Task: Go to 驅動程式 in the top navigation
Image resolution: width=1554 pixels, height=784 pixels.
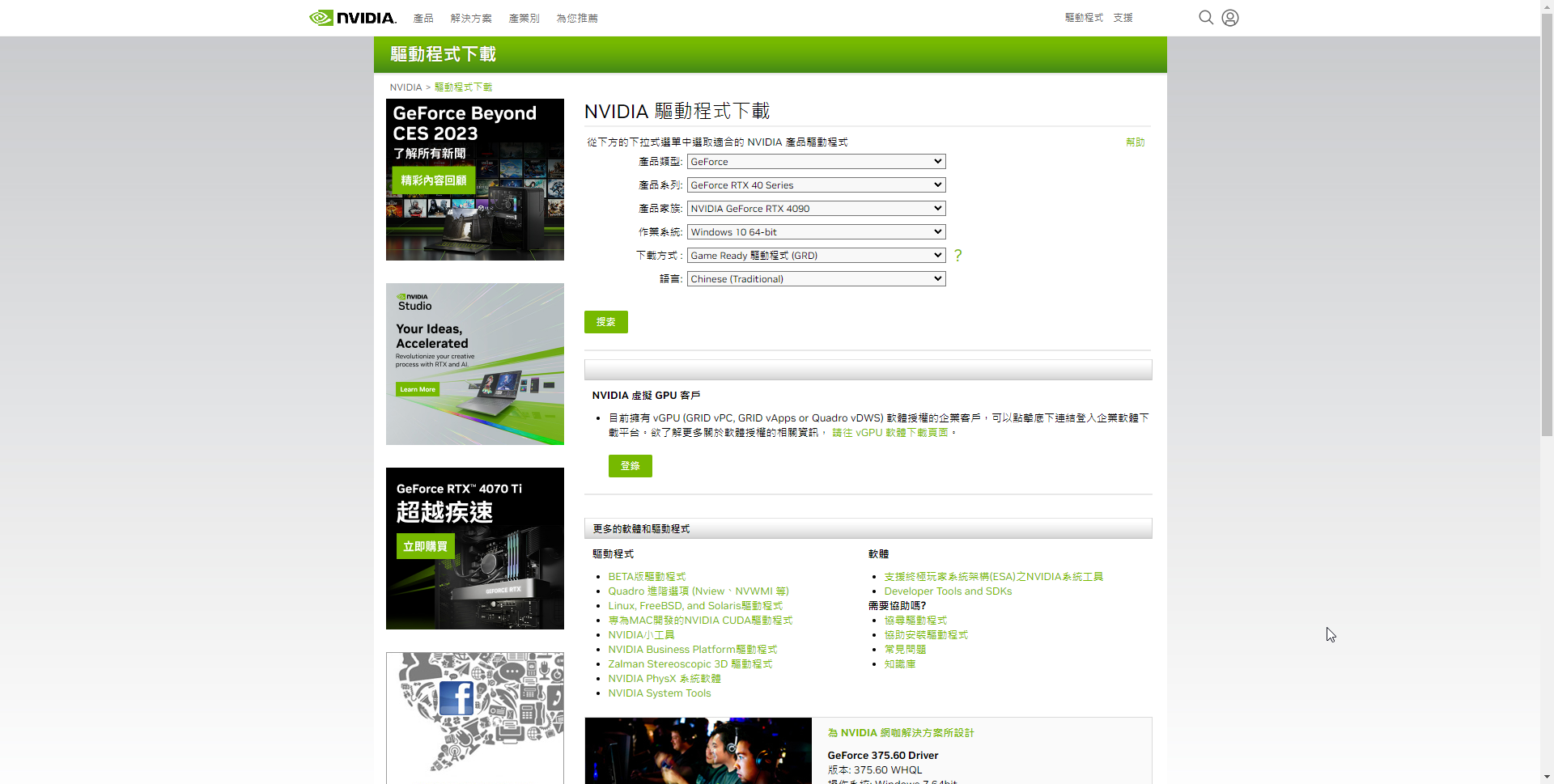Action: [1084, 18]
